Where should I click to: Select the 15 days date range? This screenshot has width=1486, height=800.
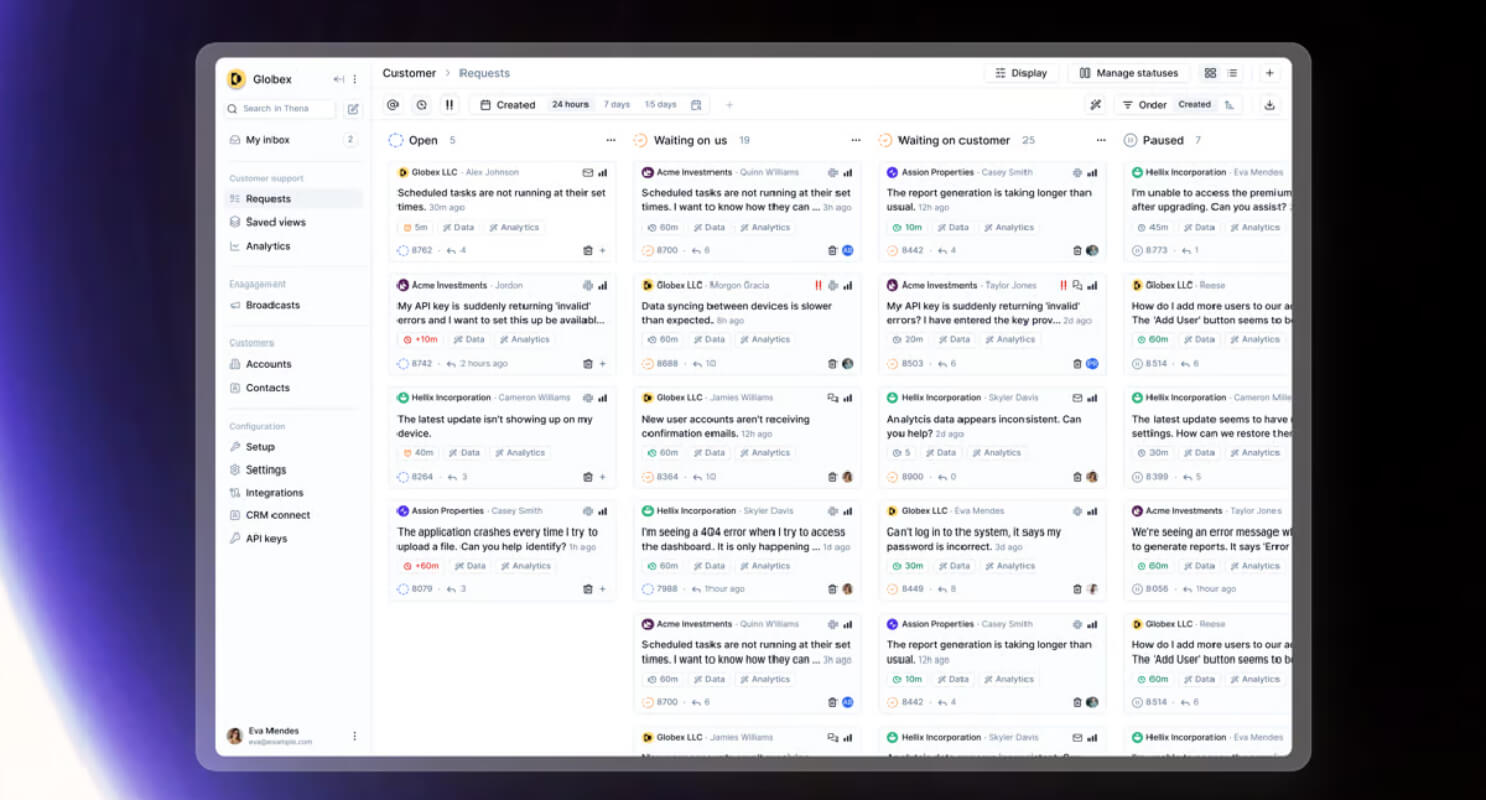click(x=660, y=104)
